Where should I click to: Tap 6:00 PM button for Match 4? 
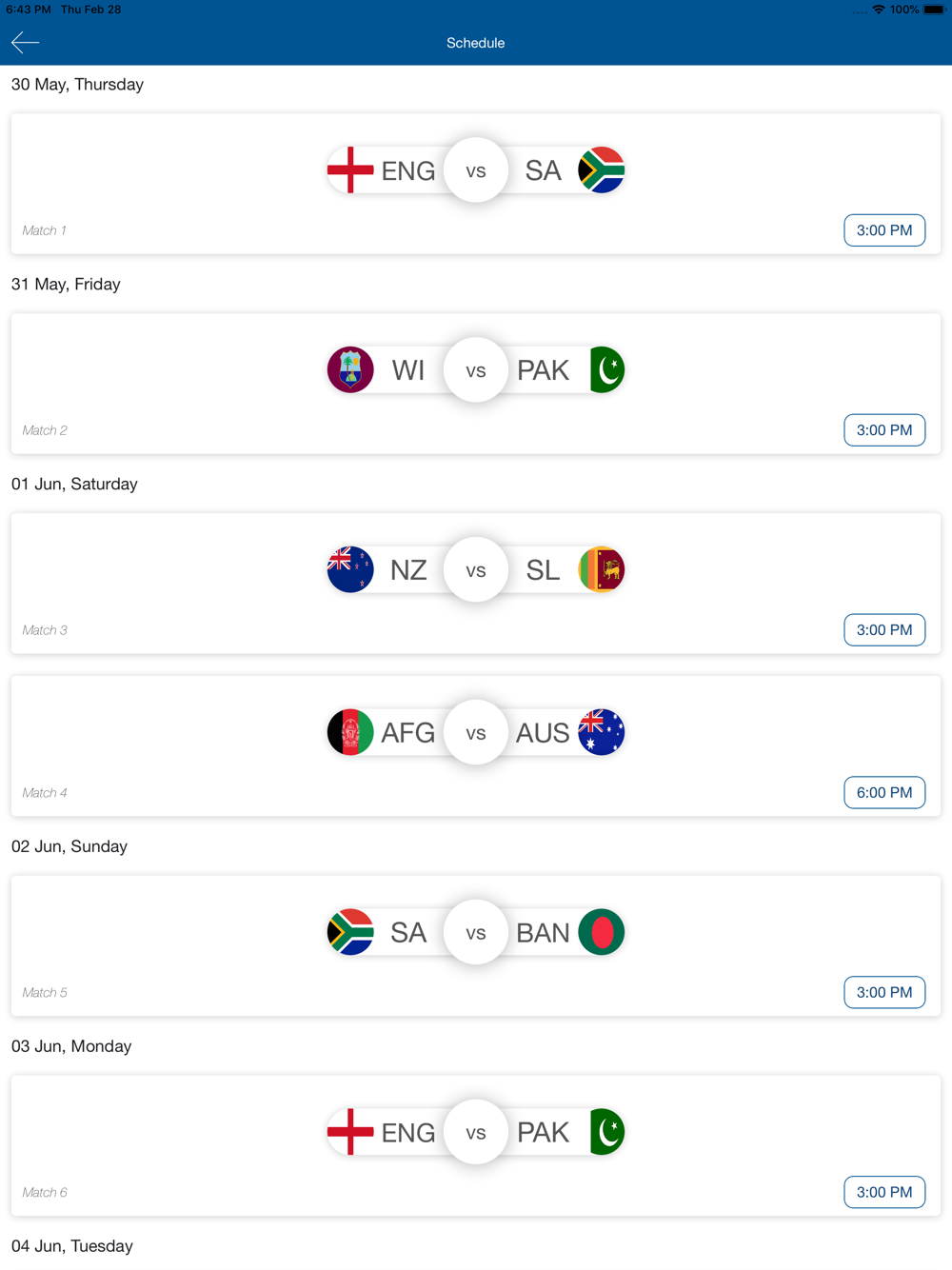(884, 793)
